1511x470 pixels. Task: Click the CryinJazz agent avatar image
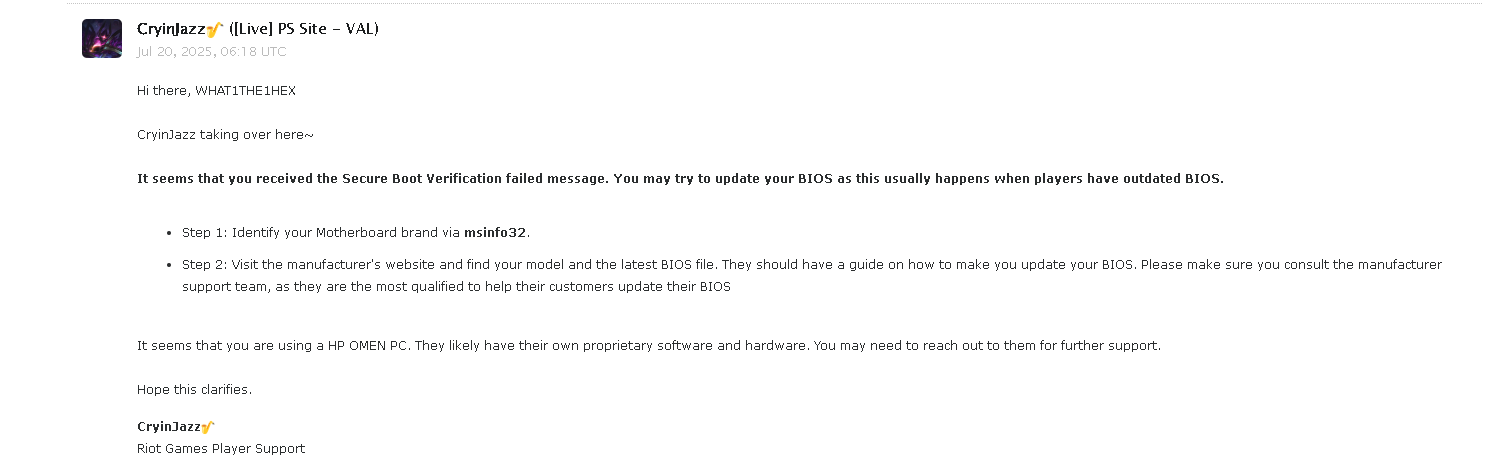tap(102, 38)
